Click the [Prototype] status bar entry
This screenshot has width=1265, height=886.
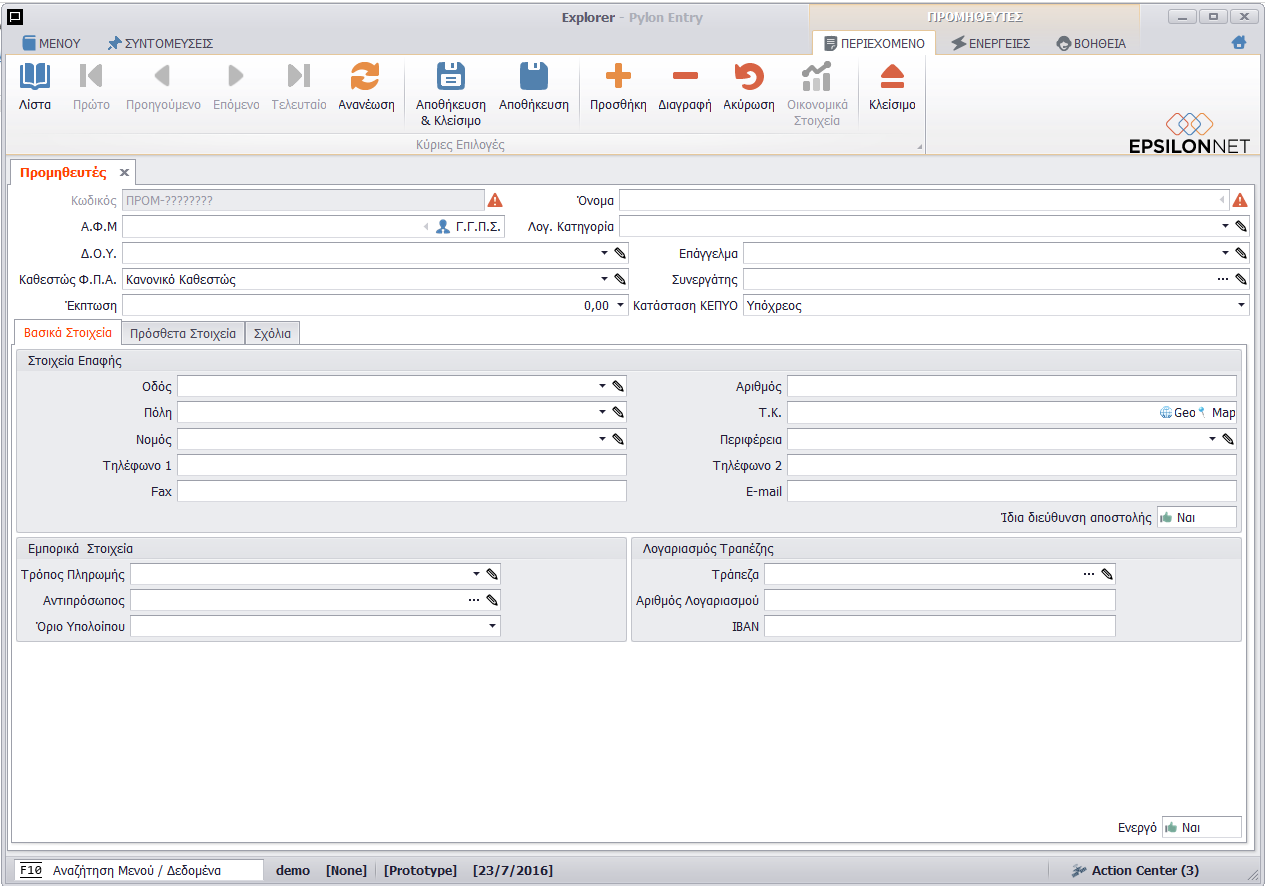420,870
